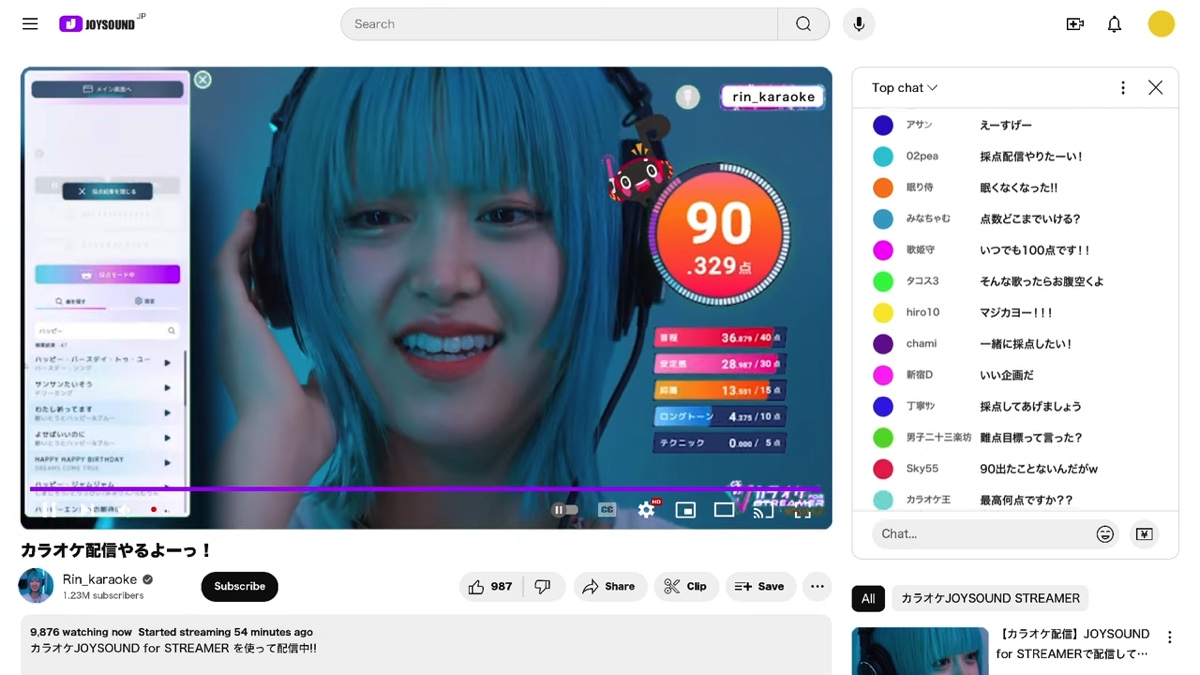
Task: Open the live chat options menu
Action: coord(1122,88)
